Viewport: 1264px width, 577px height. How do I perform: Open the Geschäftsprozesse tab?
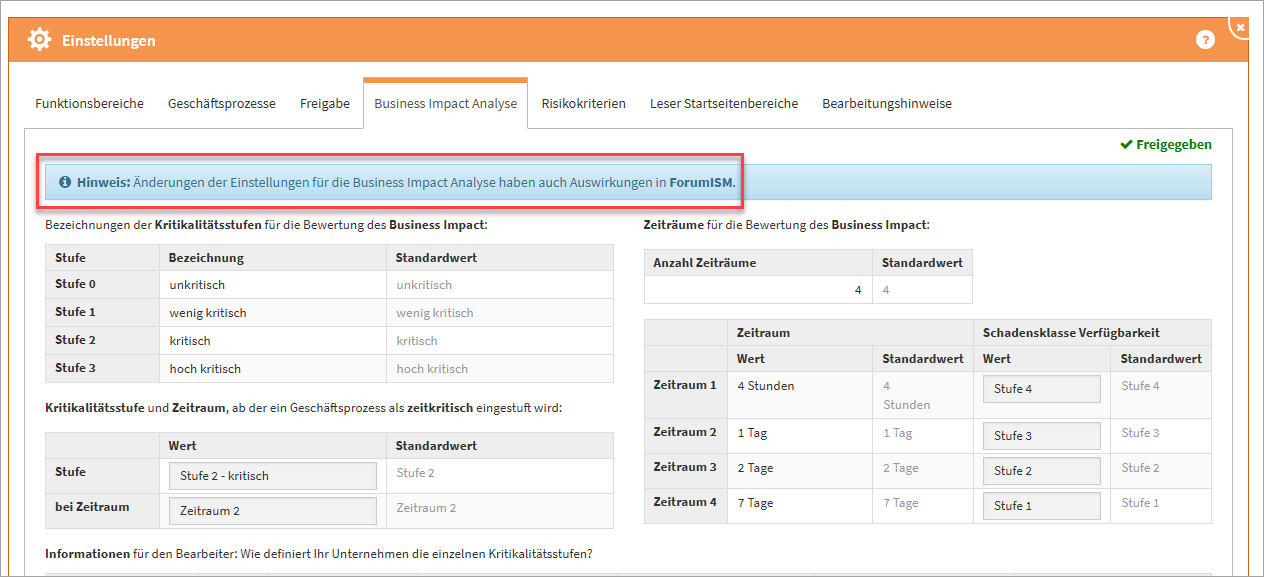click(221, 104)
